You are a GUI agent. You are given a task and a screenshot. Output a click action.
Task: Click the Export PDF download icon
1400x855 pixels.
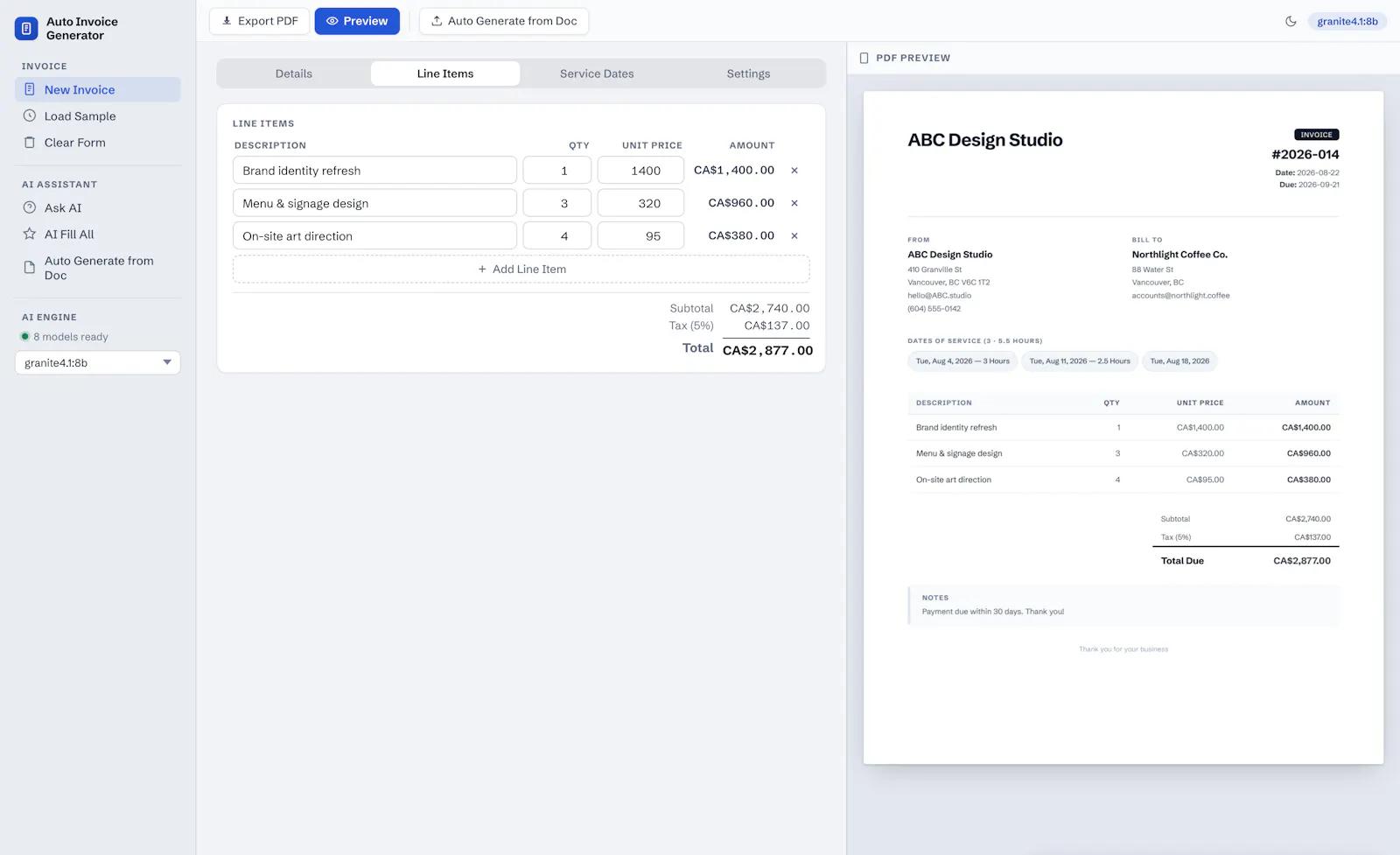point(227,21)
